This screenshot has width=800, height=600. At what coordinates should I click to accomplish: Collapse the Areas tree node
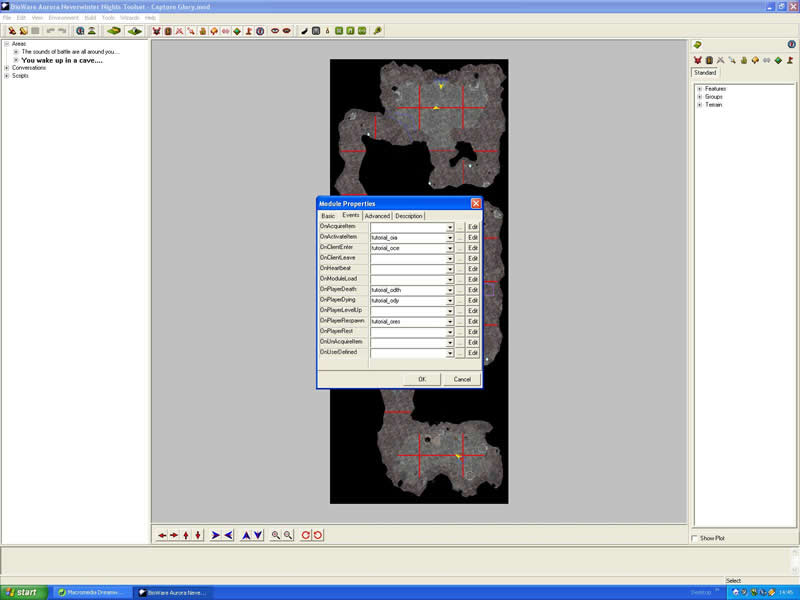pos(7,44)
